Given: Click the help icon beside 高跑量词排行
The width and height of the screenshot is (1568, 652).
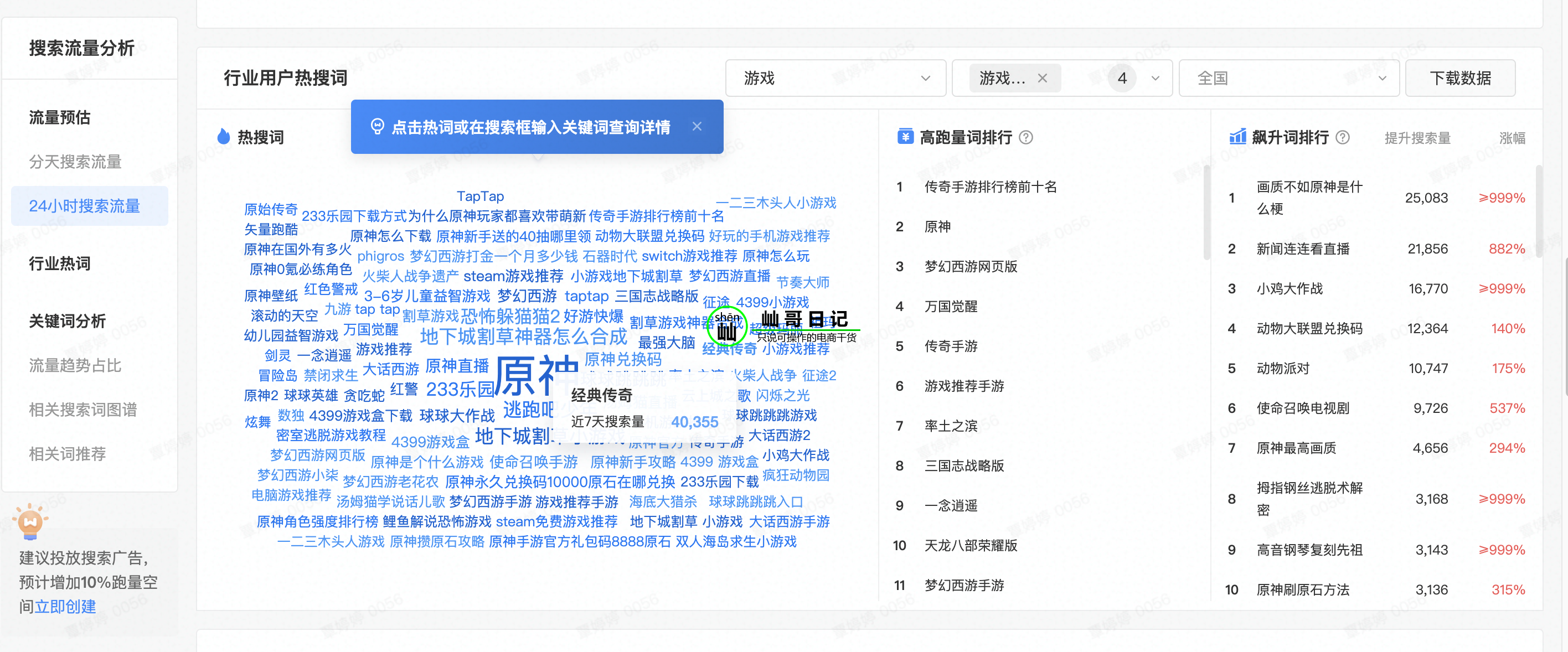Looking at the screenshot, I should click(1025, 137).
